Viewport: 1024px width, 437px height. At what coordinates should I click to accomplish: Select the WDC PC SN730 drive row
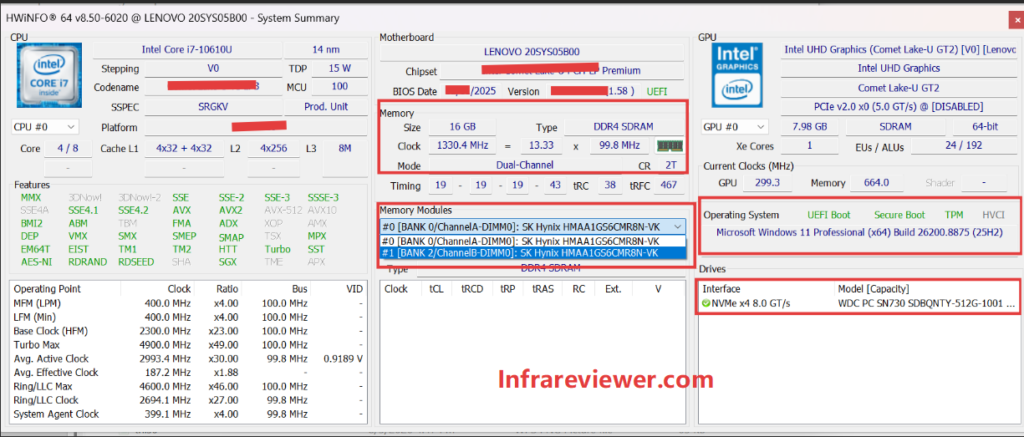[858, 303]
